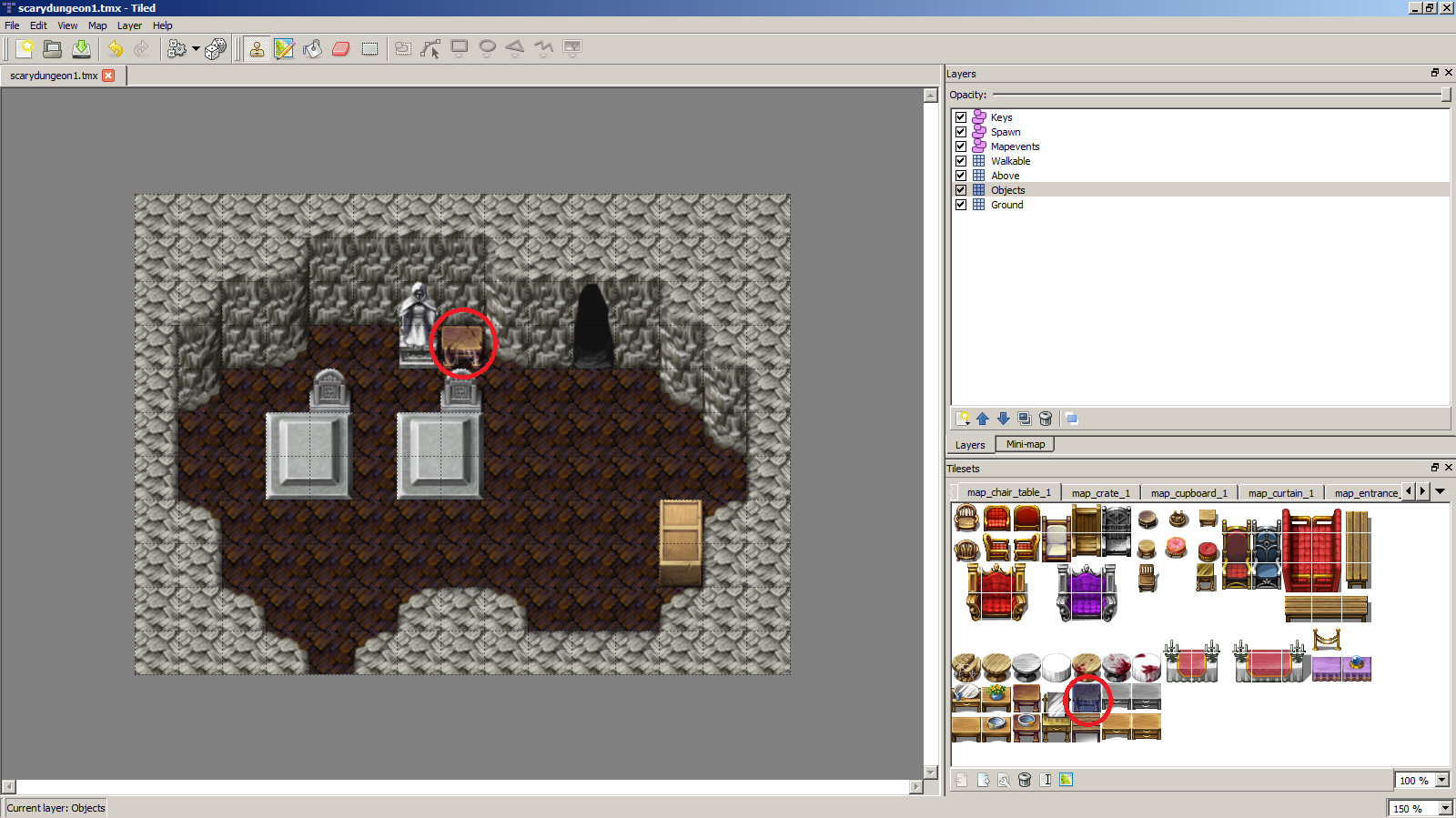
Task: Toggle visibility of Mapevents layer
Action: point(961,146)
